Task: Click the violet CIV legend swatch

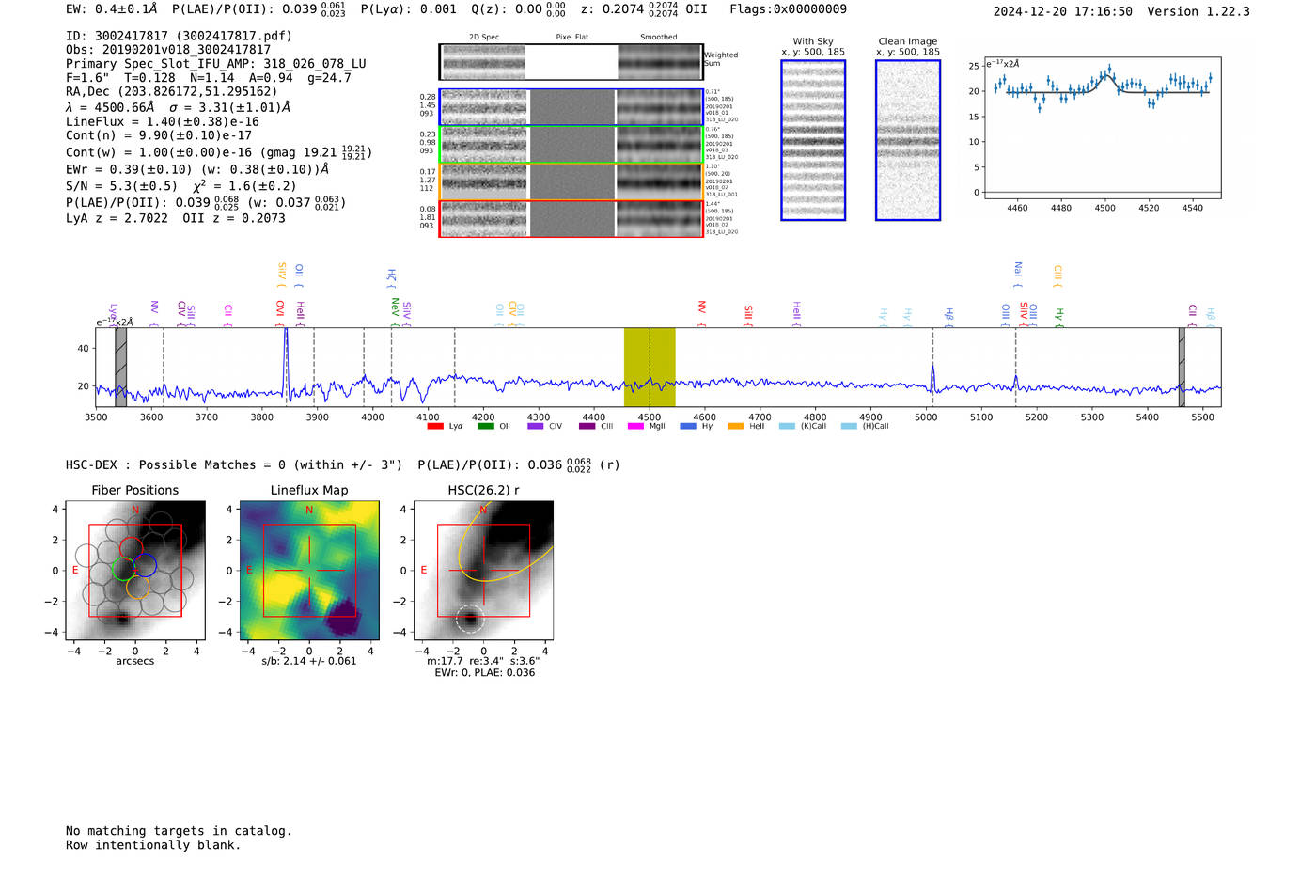Action: coord(536,426)
